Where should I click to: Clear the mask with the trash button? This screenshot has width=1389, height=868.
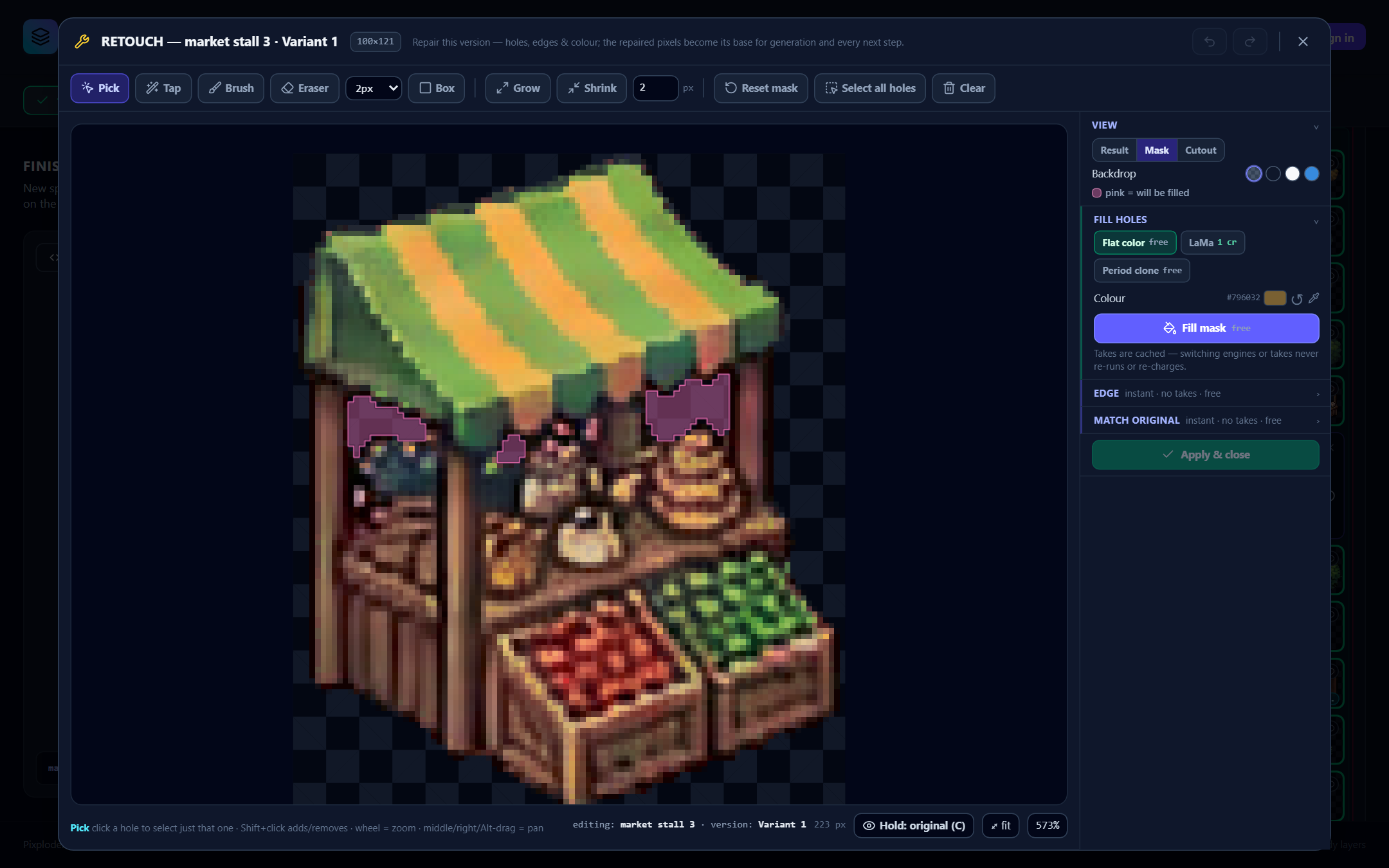tap(963, 88)
